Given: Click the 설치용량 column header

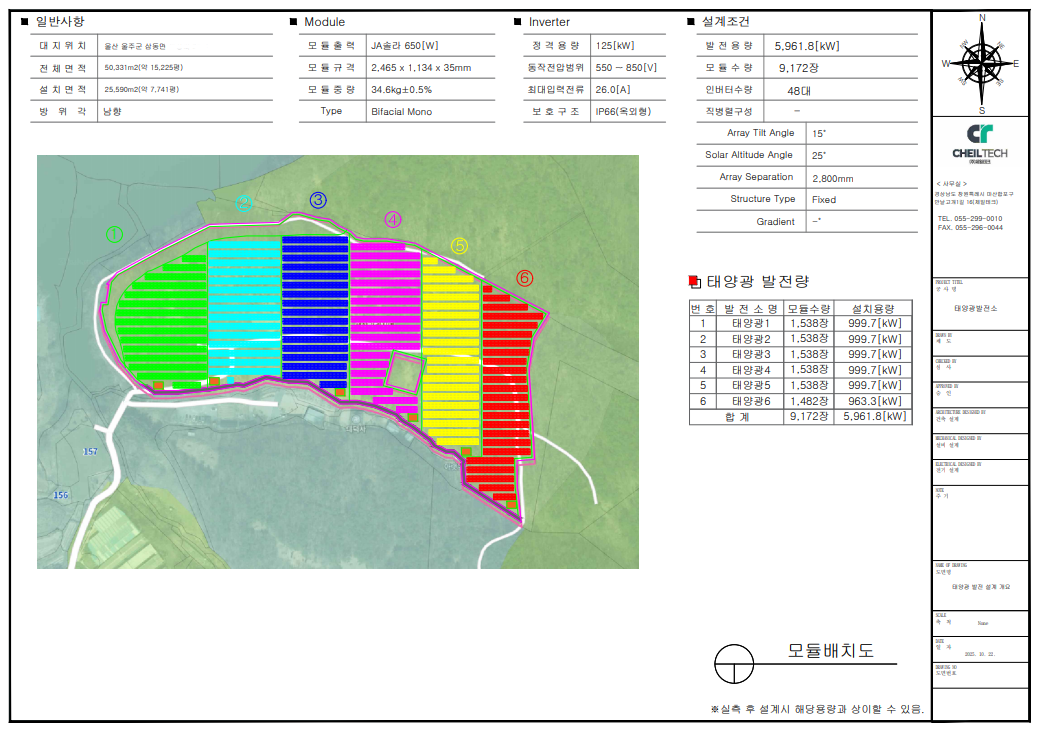Looking at the screenshot, I should click(873, 308).
